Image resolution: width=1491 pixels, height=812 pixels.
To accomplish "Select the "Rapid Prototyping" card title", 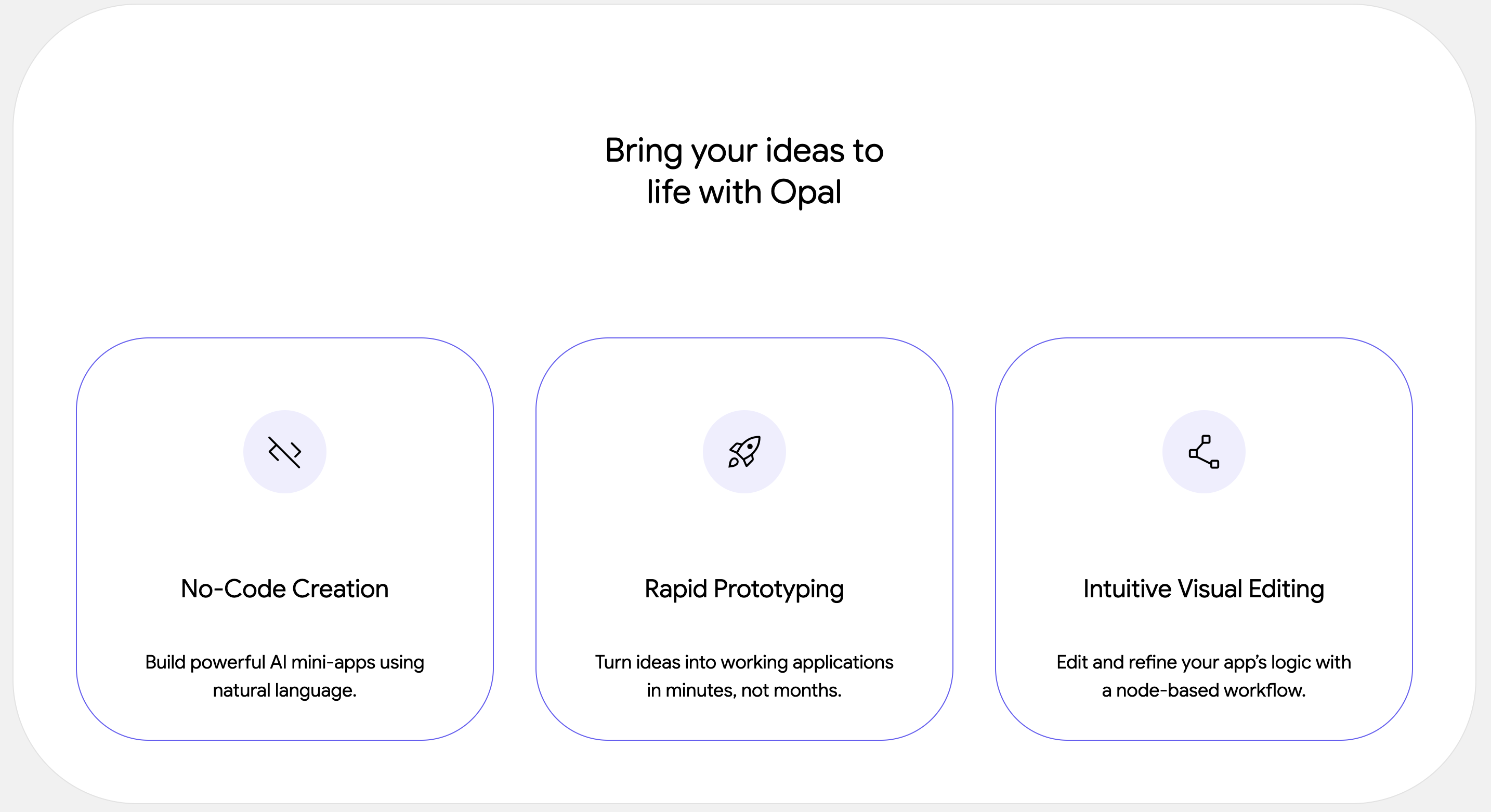I will click(744, 589).
